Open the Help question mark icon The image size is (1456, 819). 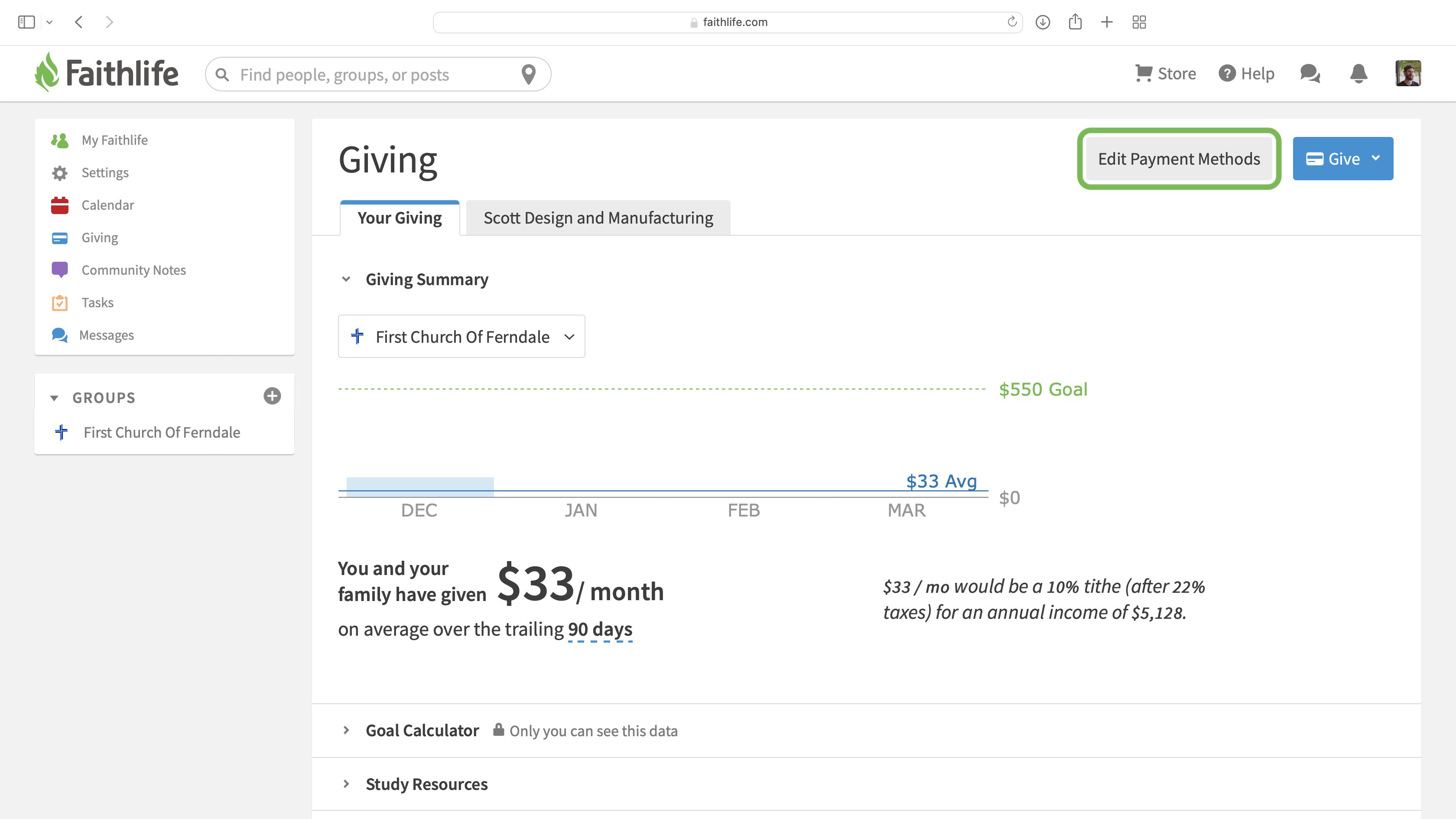1226,74
